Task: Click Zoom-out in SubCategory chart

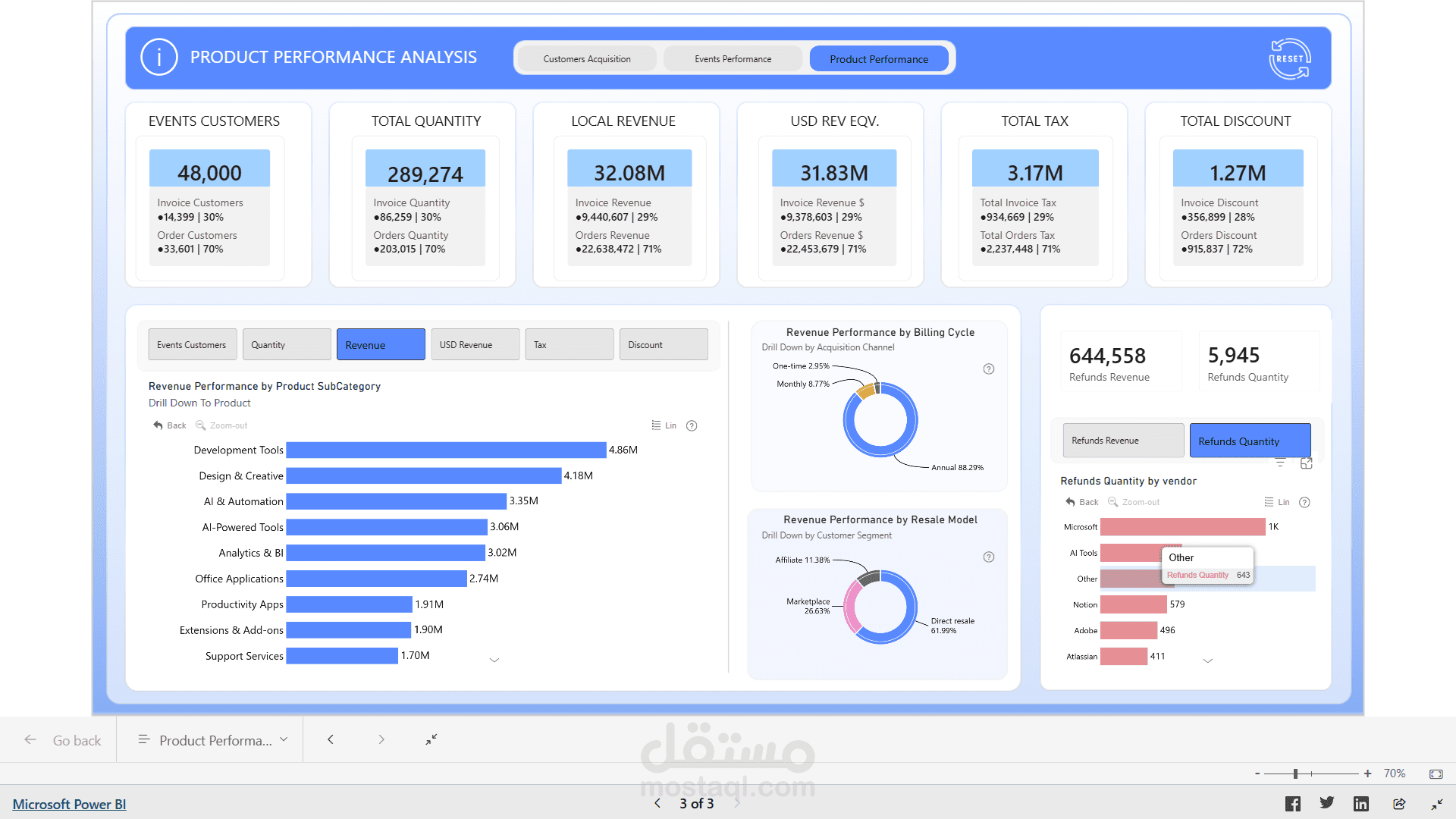Action: 221,425
